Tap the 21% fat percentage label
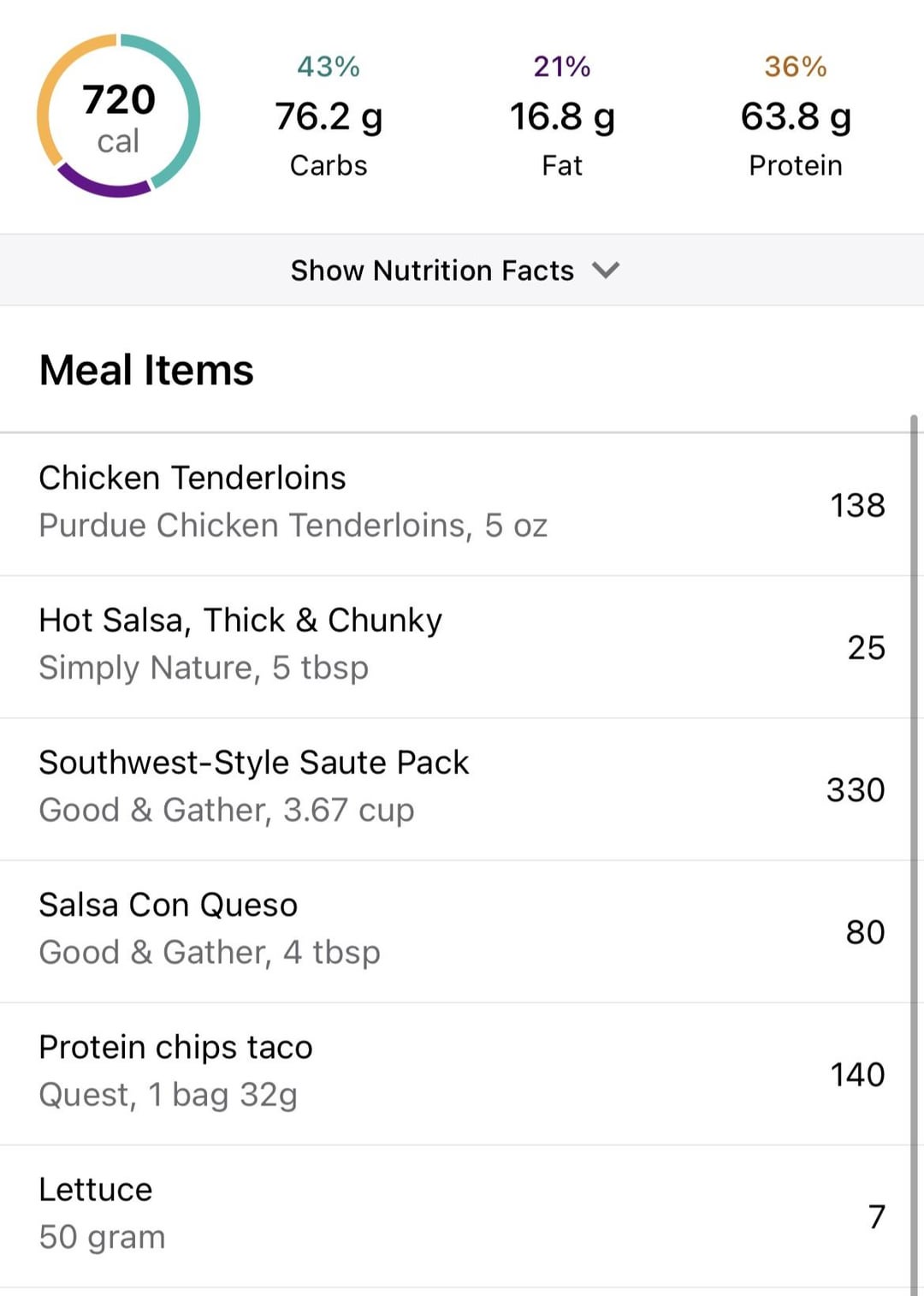924x1296 pixels. coord(562,67)
